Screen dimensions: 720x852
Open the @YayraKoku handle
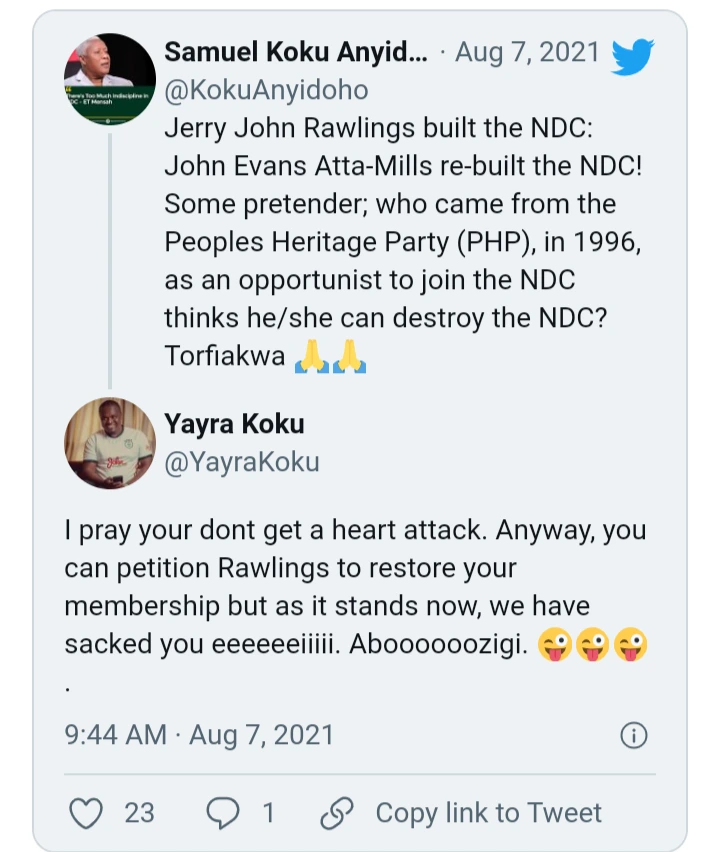click(x=242, y=462)
